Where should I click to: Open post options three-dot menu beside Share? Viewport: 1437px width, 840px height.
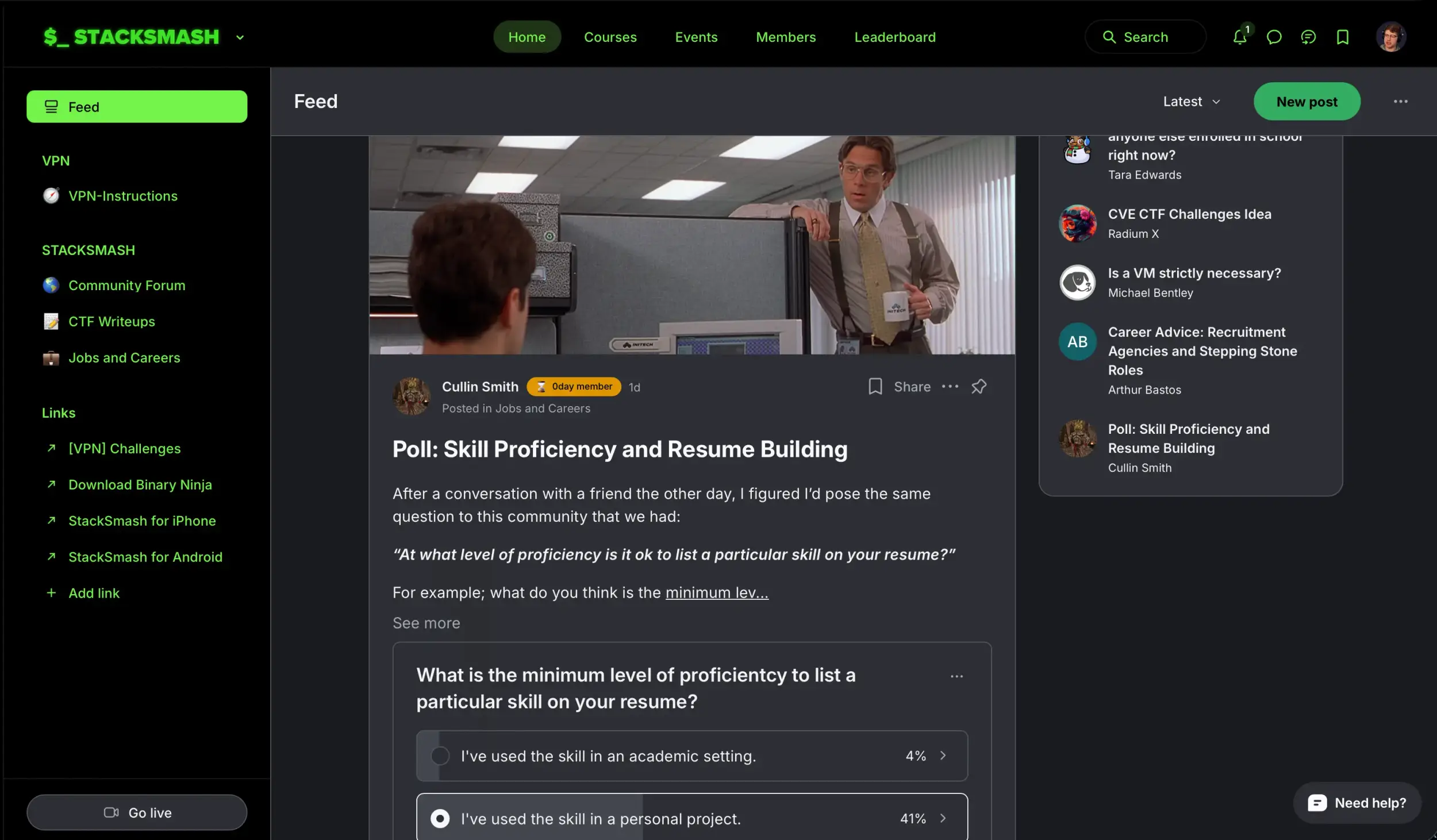[950, 386]
